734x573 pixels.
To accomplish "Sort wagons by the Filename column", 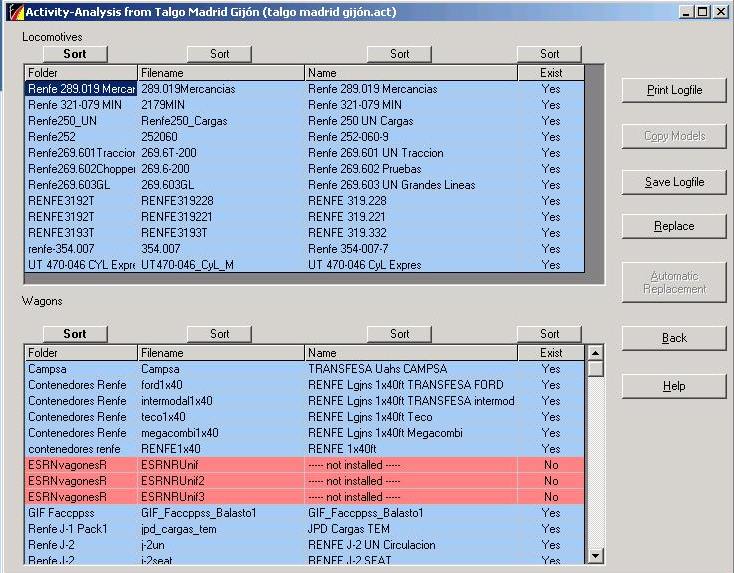I will pyautogui.click(x=220, y=334).
